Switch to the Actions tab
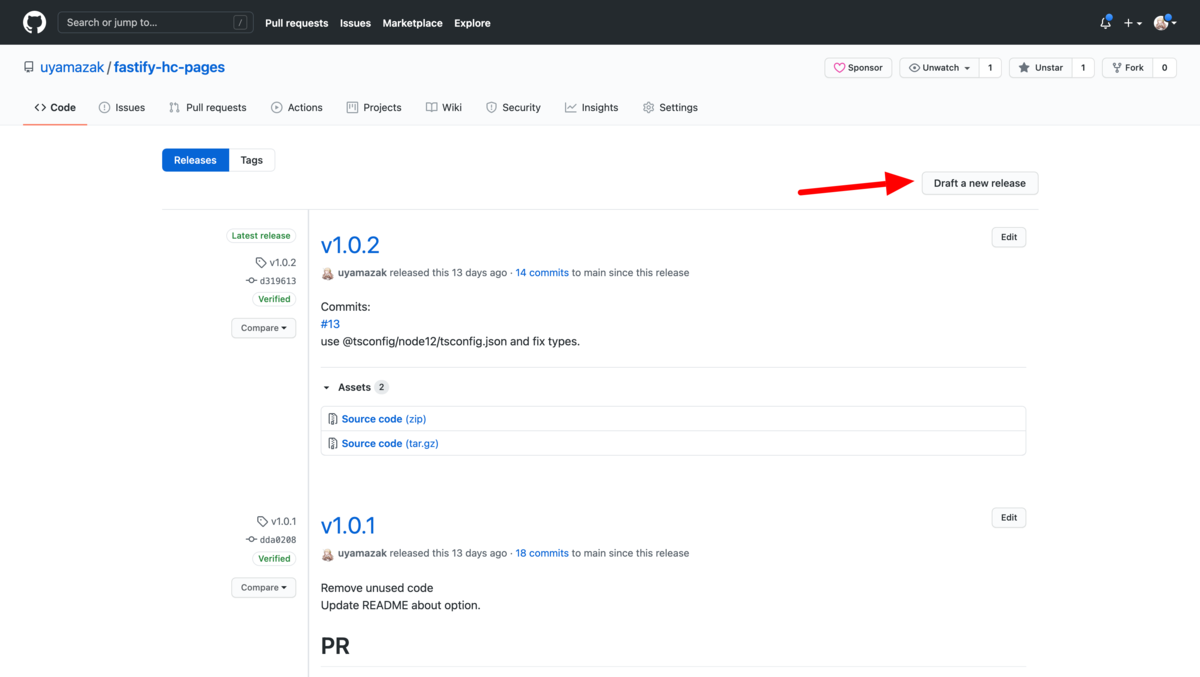Screen dimensions: 1200x677 (297, 107)
